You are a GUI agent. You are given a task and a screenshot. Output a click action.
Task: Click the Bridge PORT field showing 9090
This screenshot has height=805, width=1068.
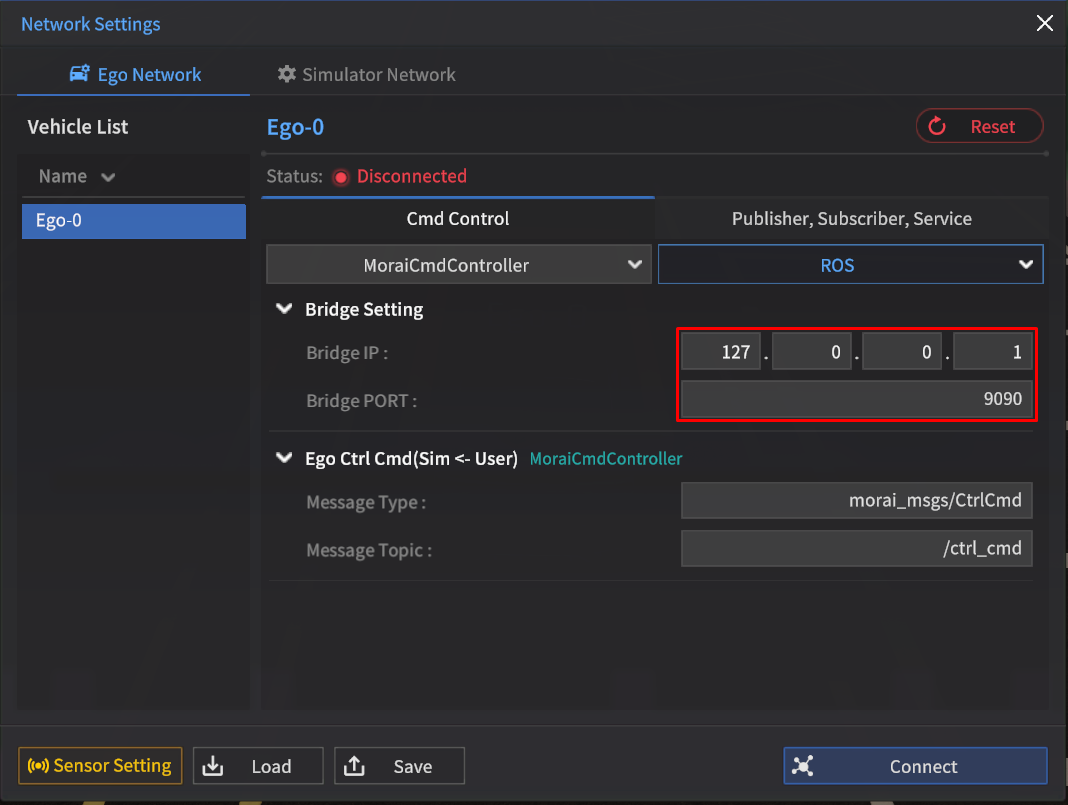click(856, 400)
